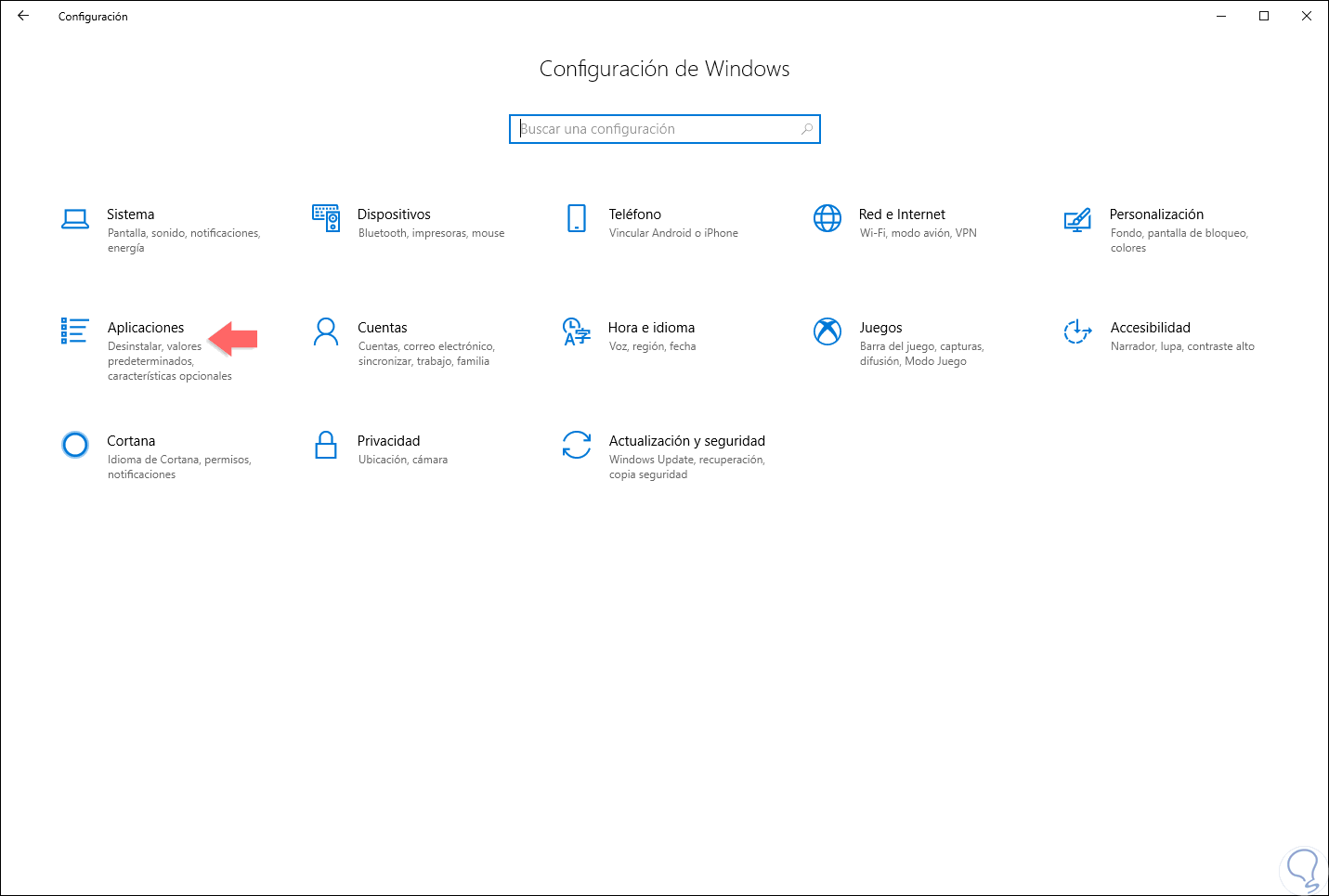Viewport: 1329px width, 896px height.
Task: Minimize the Configuración window
Action: pos(1221,16)
